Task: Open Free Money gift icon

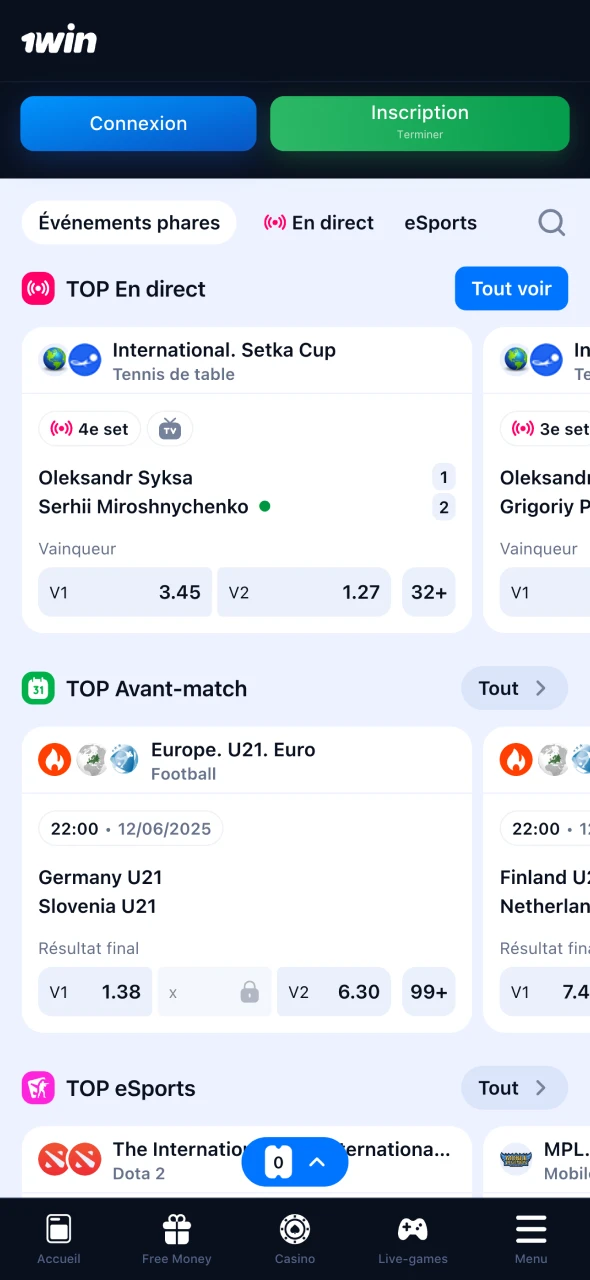Action: (x=177, y=1238)
